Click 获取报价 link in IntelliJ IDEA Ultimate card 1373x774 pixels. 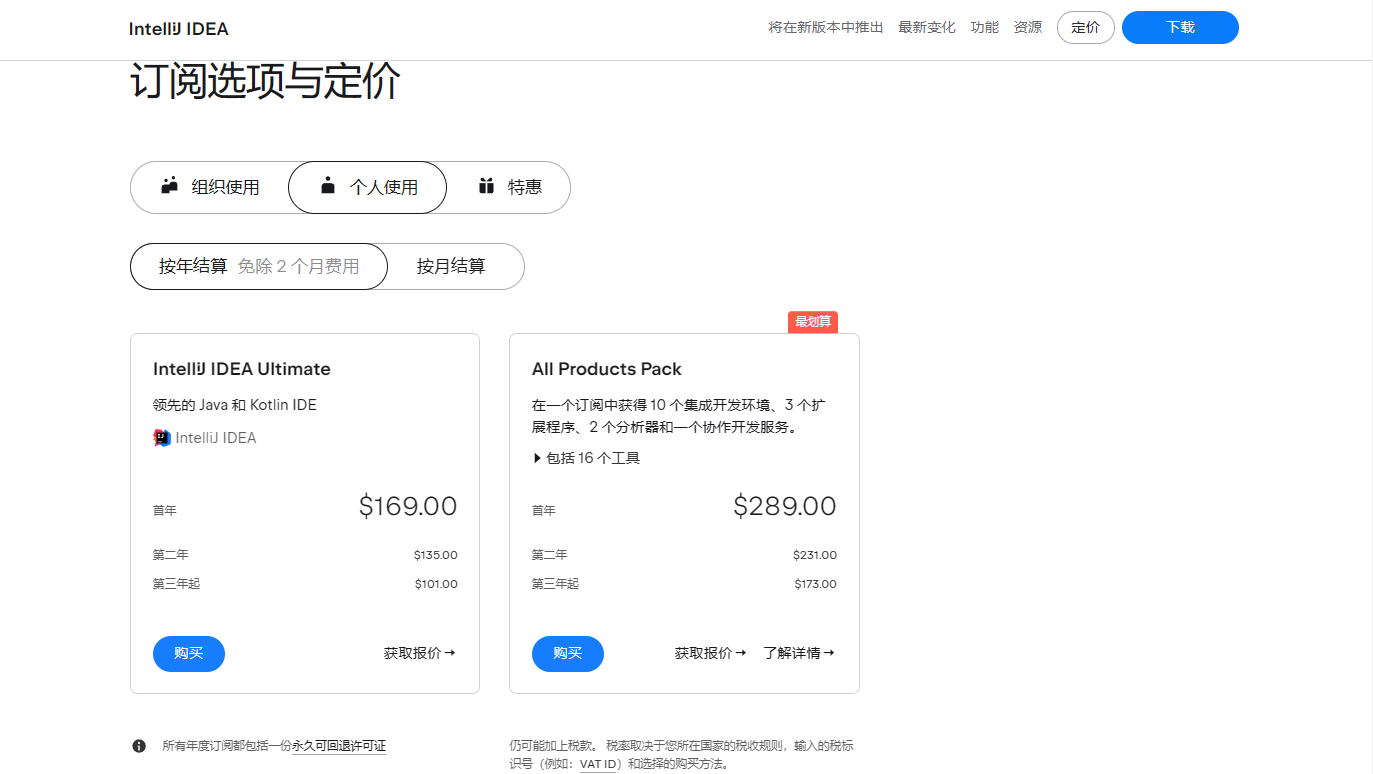420,653
